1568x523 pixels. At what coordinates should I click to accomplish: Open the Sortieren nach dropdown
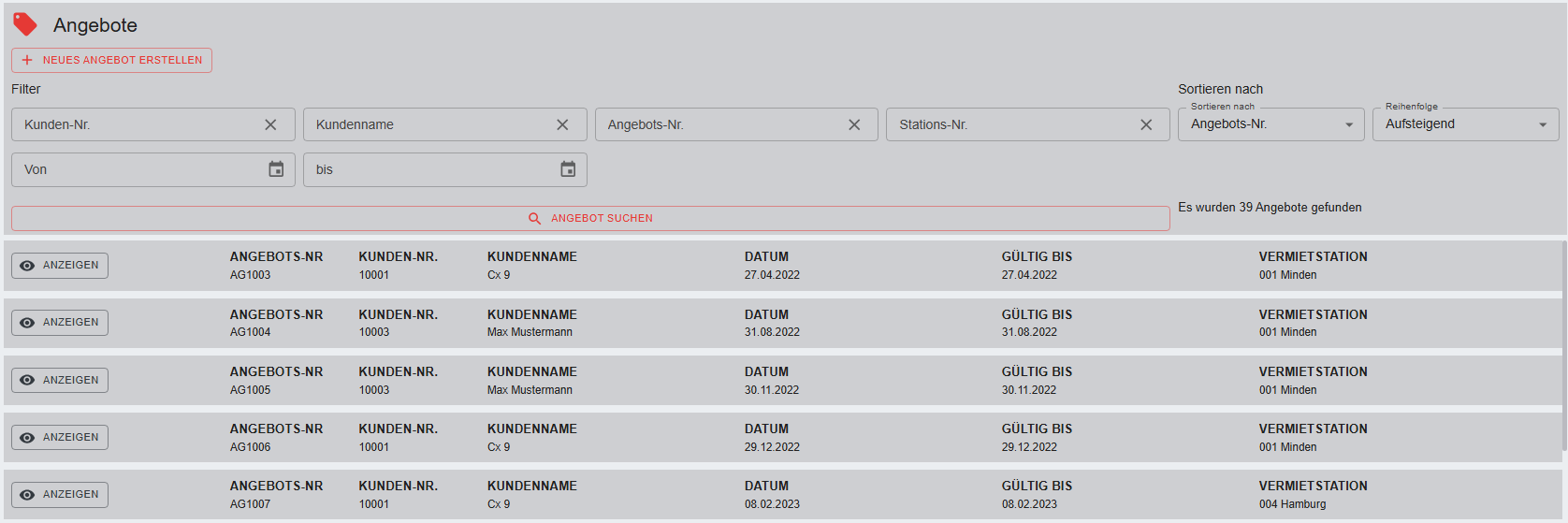(x=1270, y=124)
